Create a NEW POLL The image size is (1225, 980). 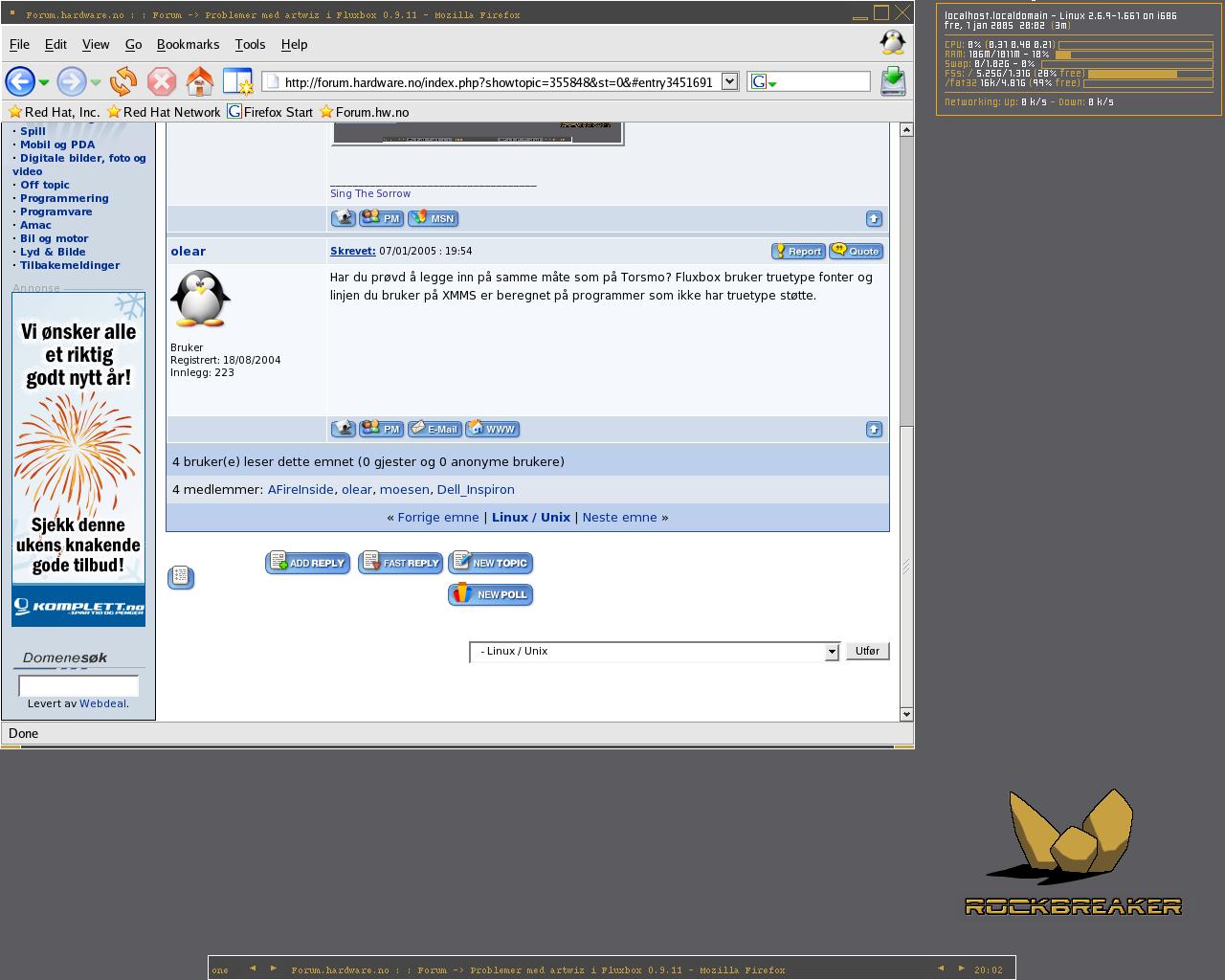[490, 594]
